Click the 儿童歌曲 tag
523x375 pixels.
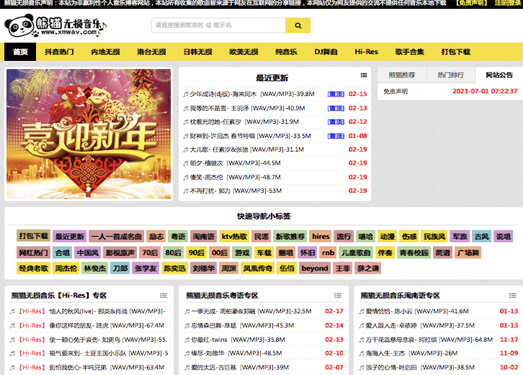pos(356,253)
